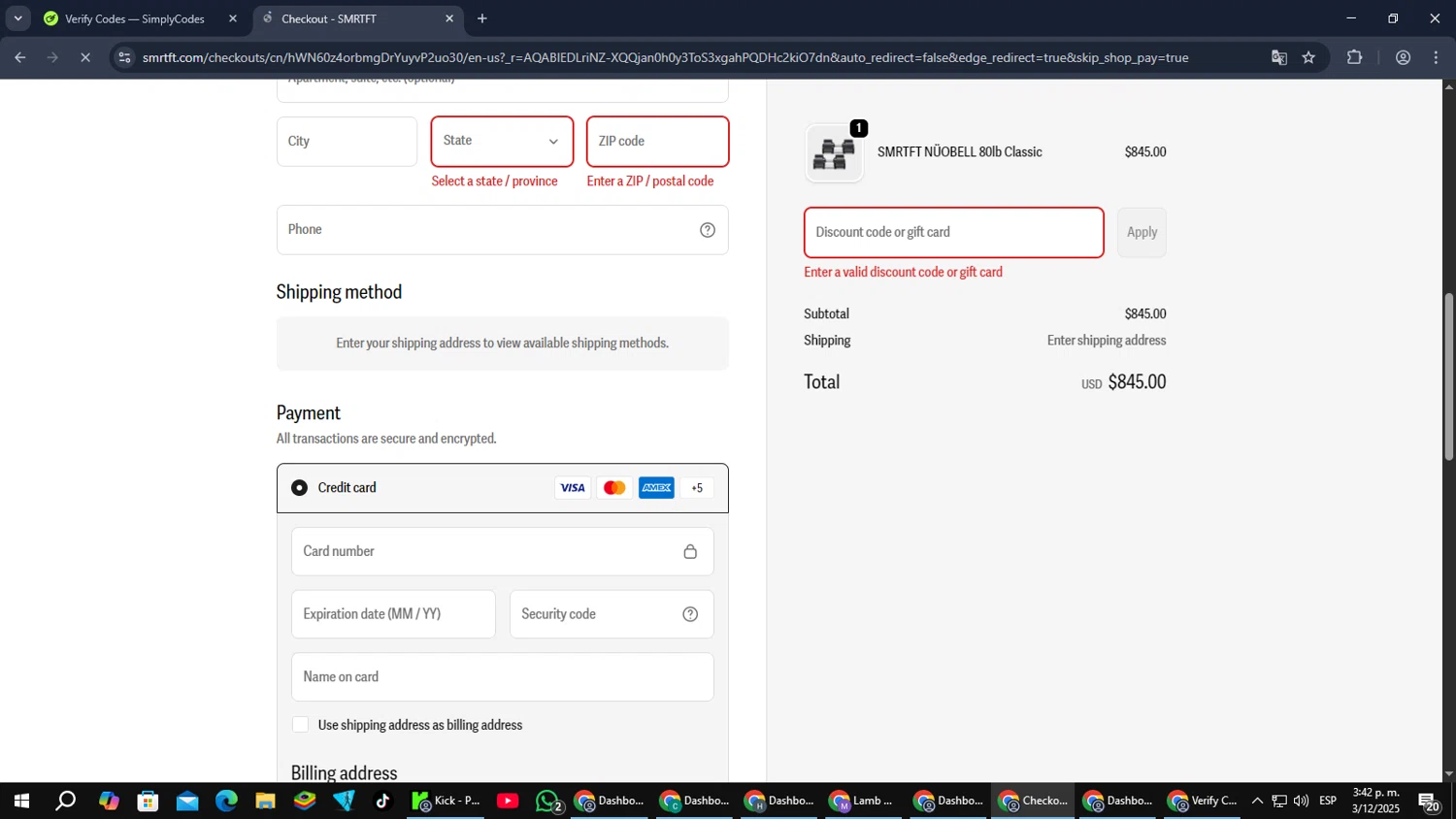Open the Mail app from the taskbar
1456x819 pixels.
(187, 801)
